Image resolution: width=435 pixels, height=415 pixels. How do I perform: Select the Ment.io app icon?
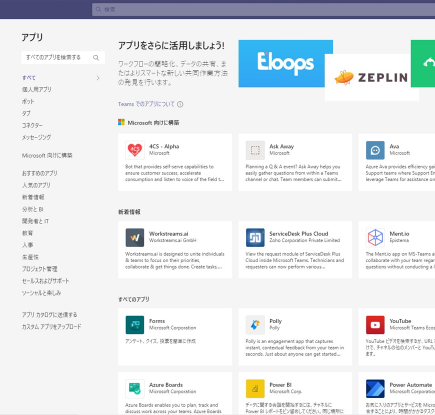(375, 237)
